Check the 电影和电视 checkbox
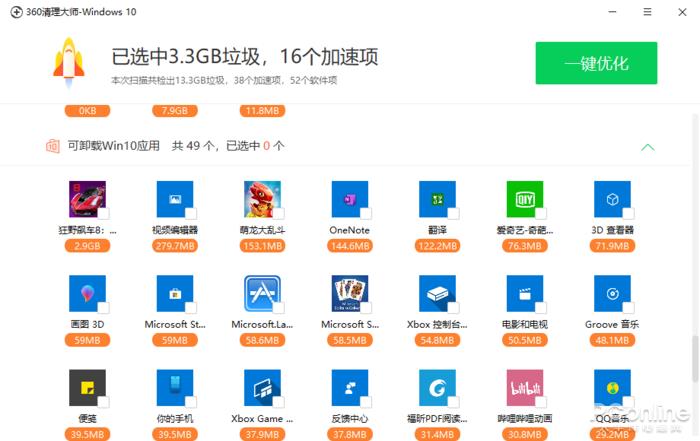The height and width of the screenshot is (441, 700). pos(541,308)
